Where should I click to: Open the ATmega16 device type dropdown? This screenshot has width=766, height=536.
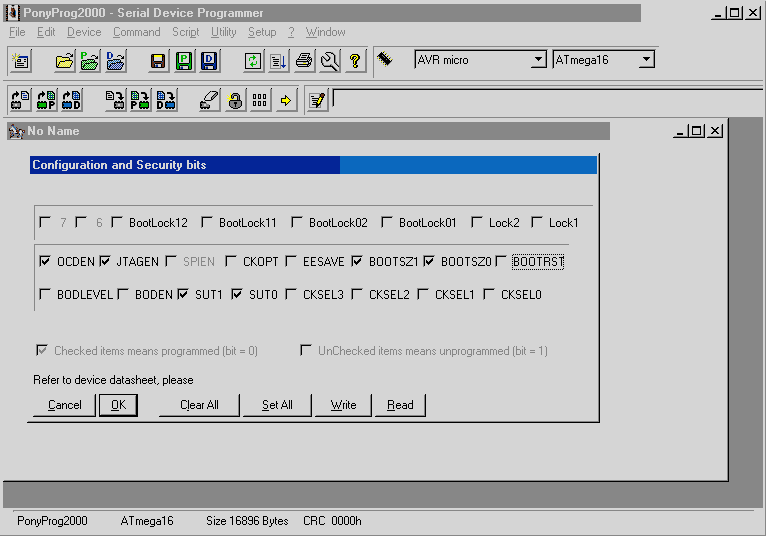[646, 60]
